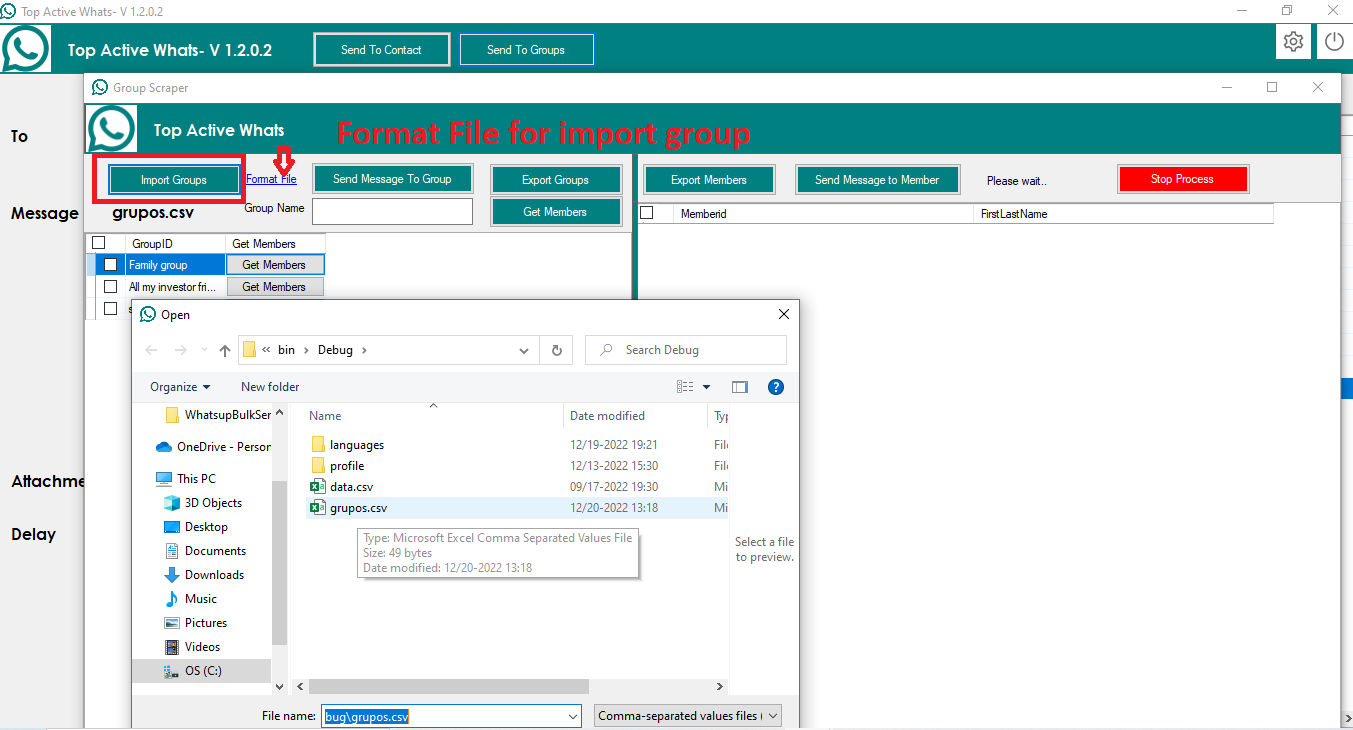Click Export Members button
This screenshot has width=1353, height=730.
pos(709,180)
